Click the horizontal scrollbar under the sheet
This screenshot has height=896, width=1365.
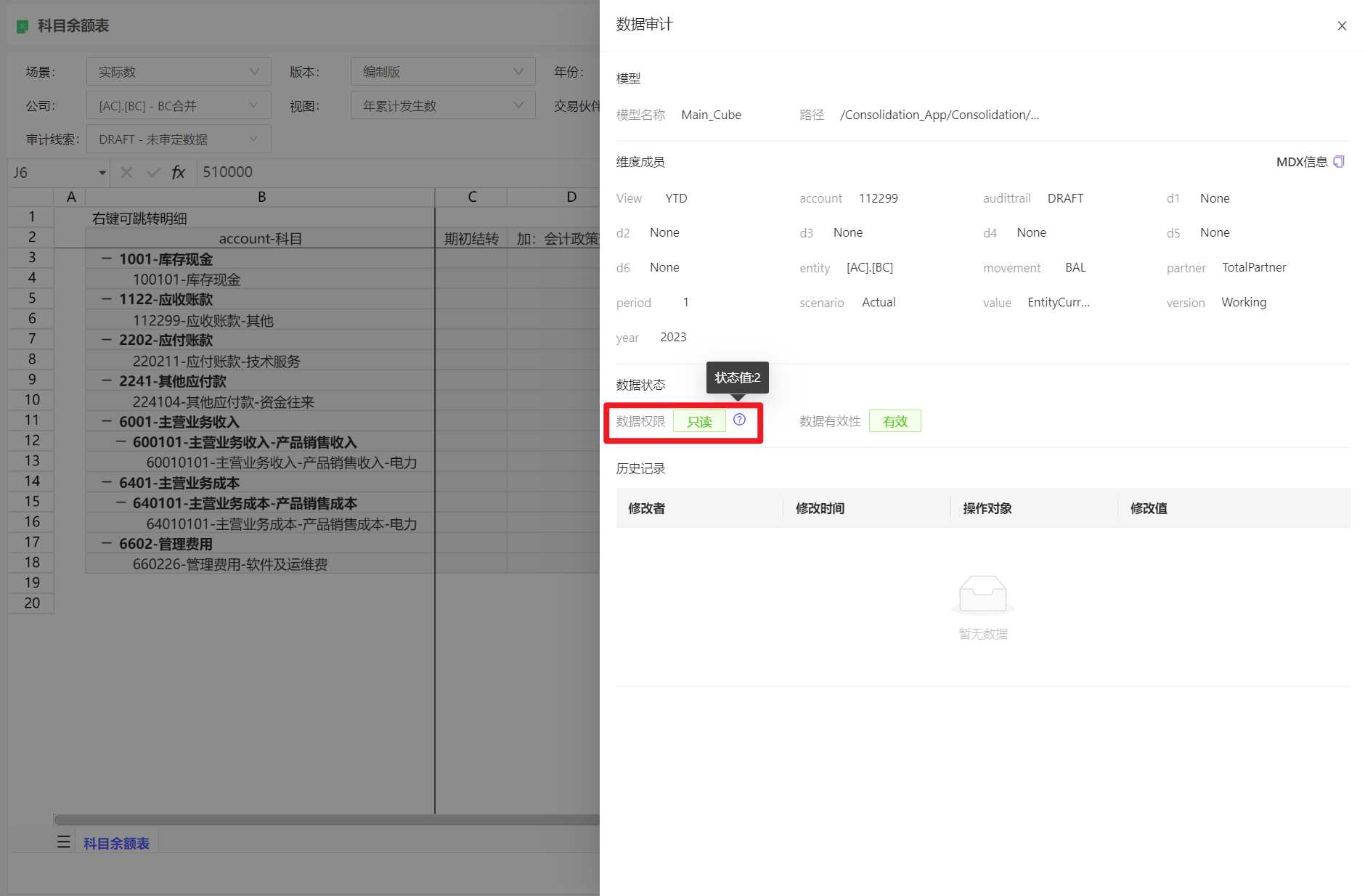(327, 820)
